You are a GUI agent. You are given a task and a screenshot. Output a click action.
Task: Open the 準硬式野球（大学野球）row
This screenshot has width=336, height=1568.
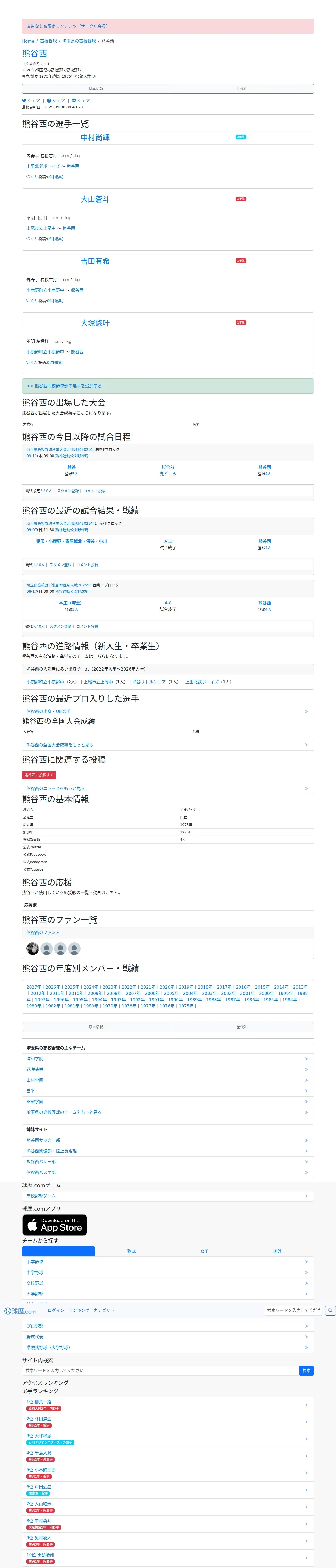tap(168, 1348)
